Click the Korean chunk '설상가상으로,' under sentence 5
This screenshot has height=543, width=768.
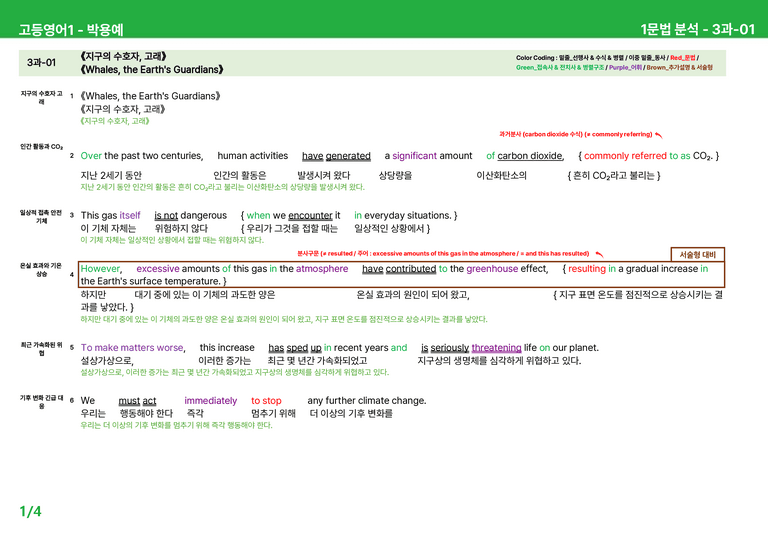click(107, 361)
